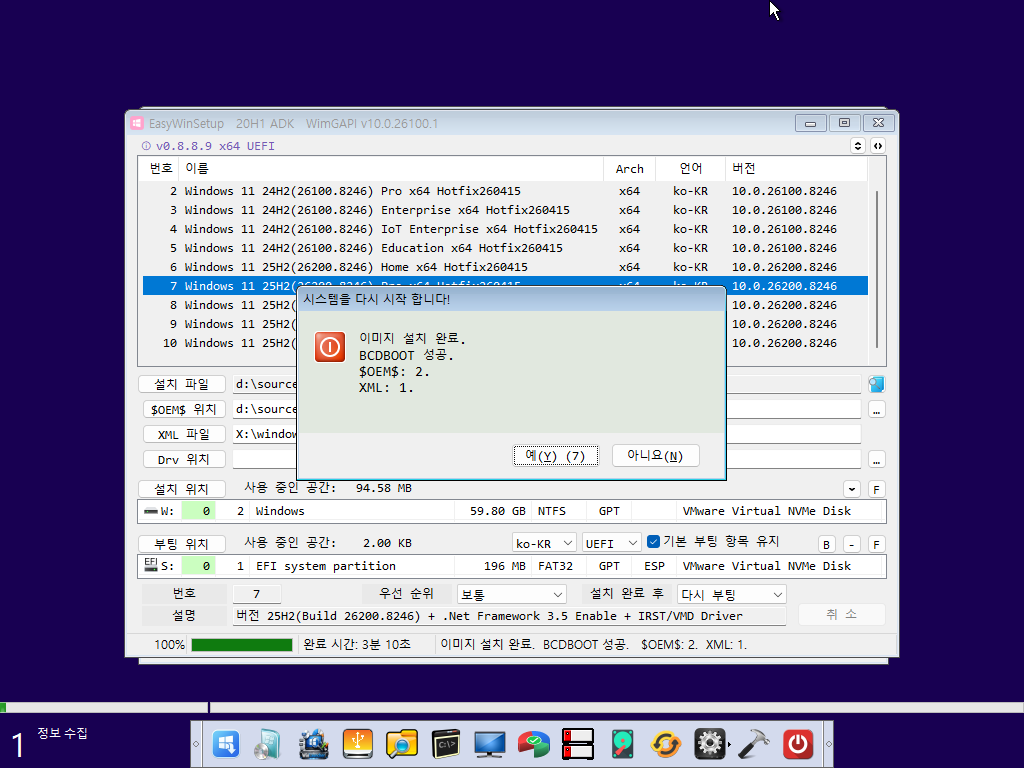Click the orange sync arrows dock icon
The height and width of the screenshot is (768, 1024).
666,744
